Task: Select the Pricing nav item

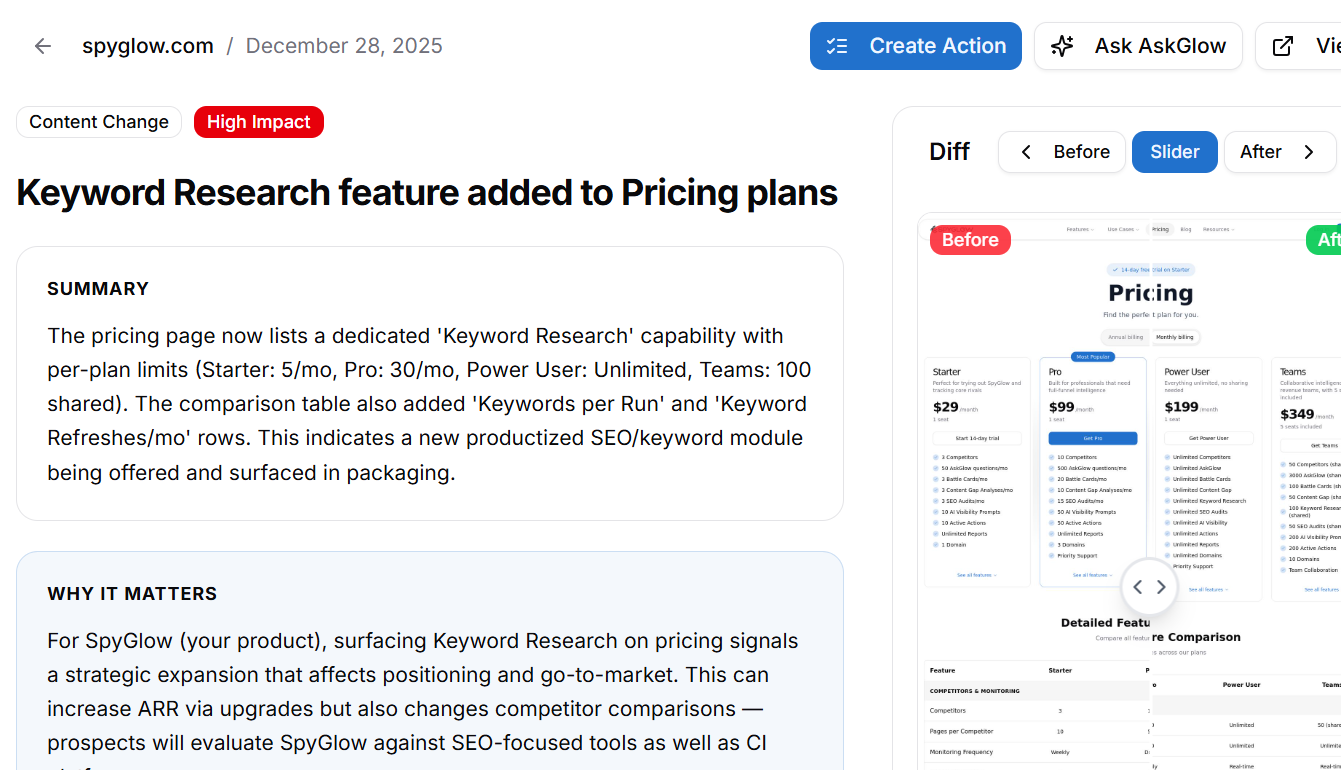Action: [x=1160, y=229]
